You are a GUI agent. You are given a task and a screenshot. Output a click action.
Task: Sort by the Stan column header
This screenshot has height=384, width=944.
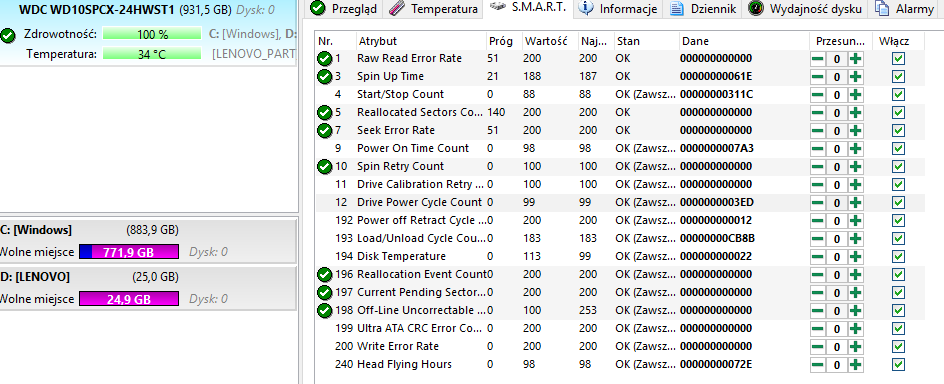point(646,42)
